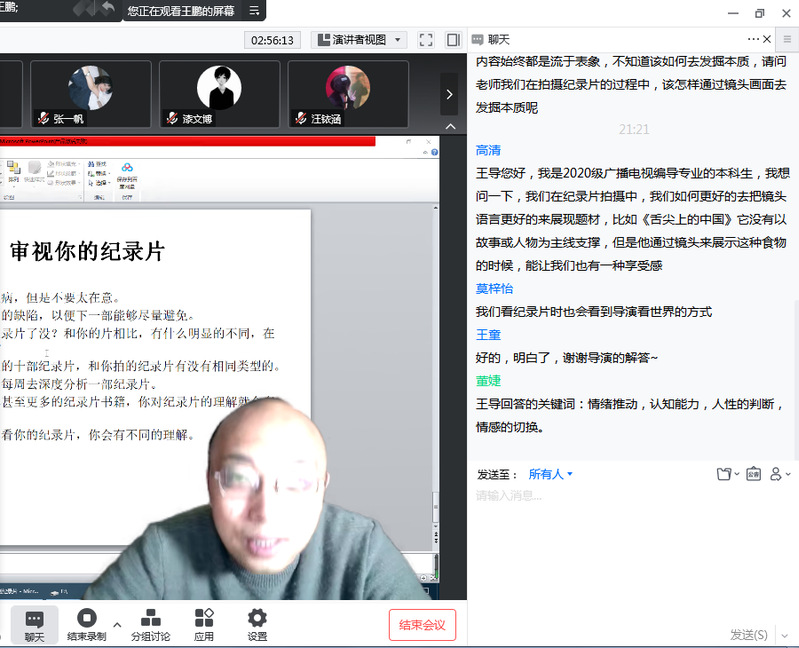Open the 演讲者视图 view dropdown
The width and height of the screenshot is (799, 648).
(358, 40)
